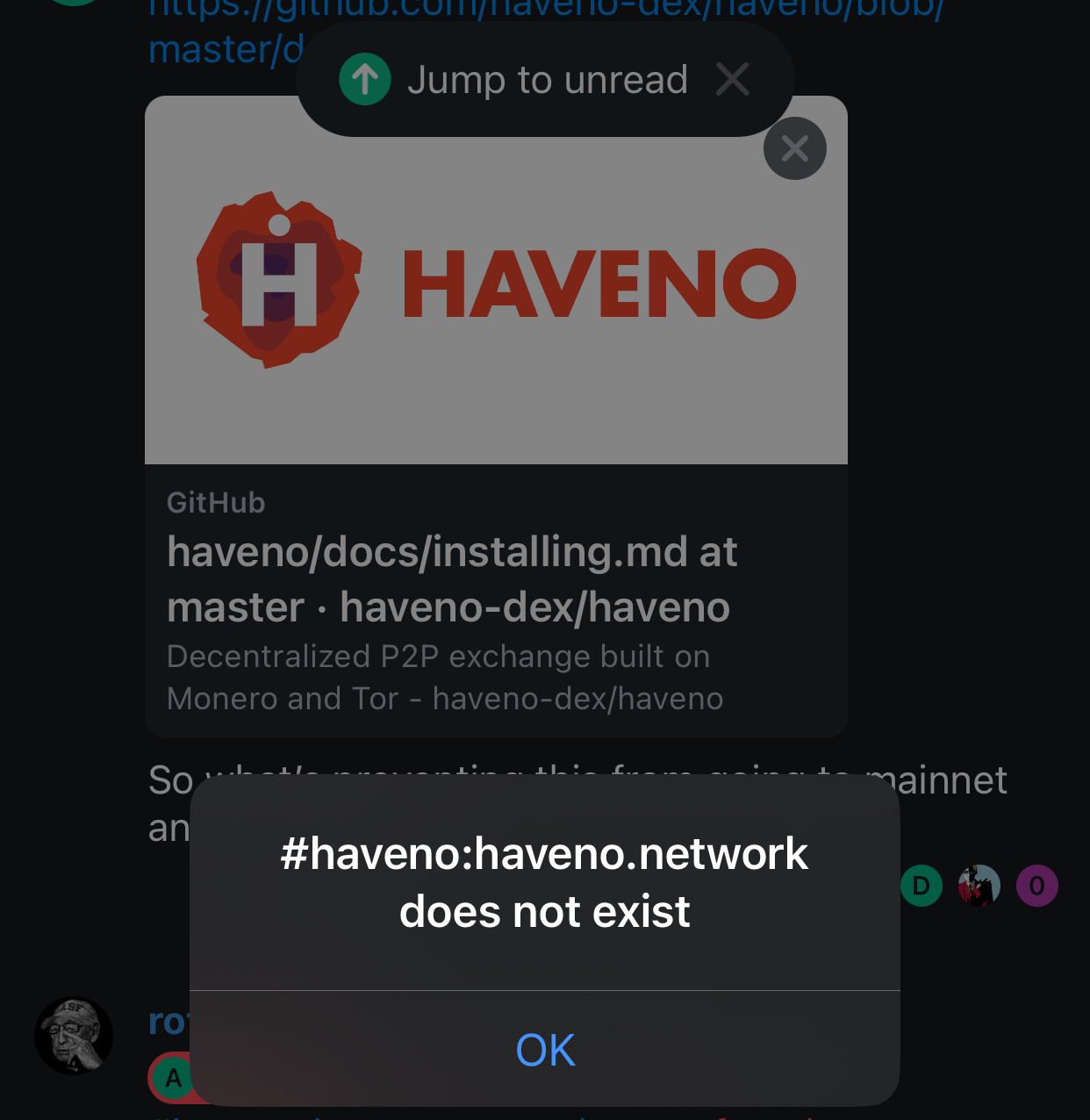This screenshot has width=1090, height=1120.
Task: Tap the partial green avatar at top-left
Action: (x=75, y=3)
